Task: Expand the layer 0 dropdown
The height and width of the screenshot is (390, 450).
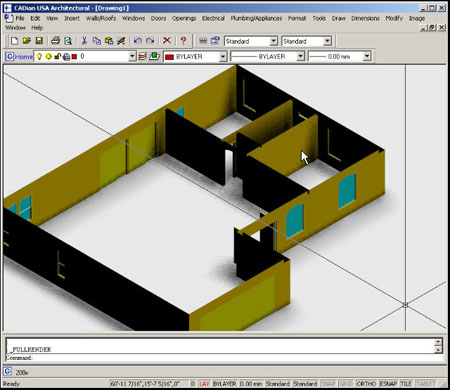Action: coord(132,56)
